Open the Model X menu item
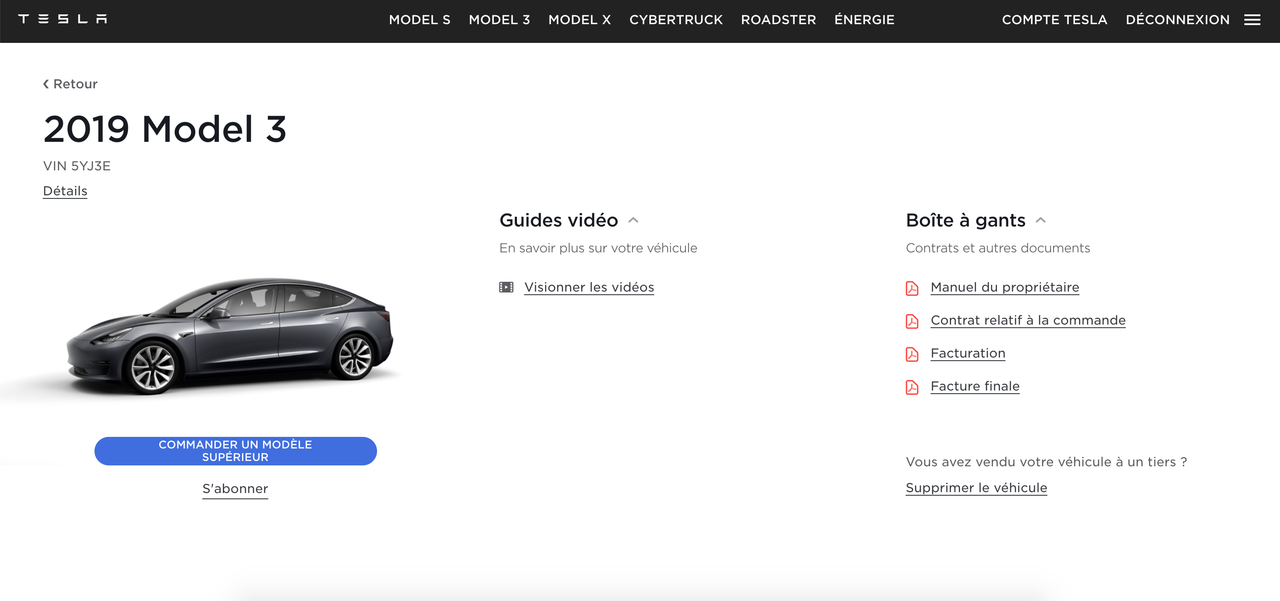 point(579,19)
